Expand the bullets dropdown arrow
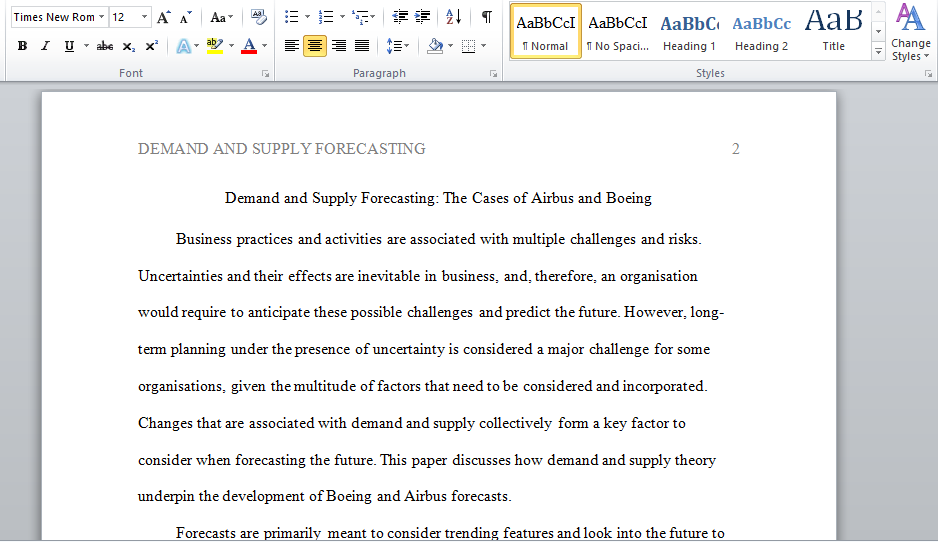 tap(307, 17)
